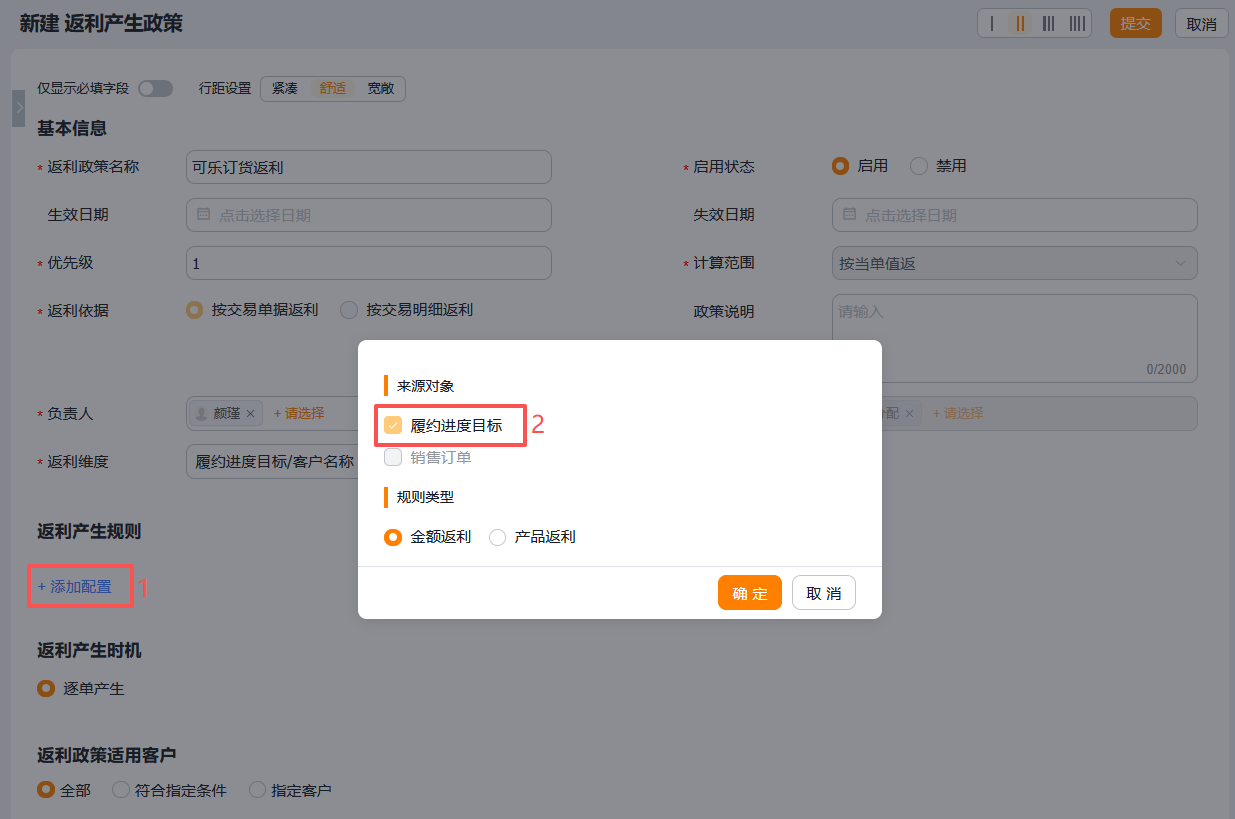The height and width of the screenshot is (819, 1235).
Task: Click the 返利产生时机 section title
Action: click(89, 651)
